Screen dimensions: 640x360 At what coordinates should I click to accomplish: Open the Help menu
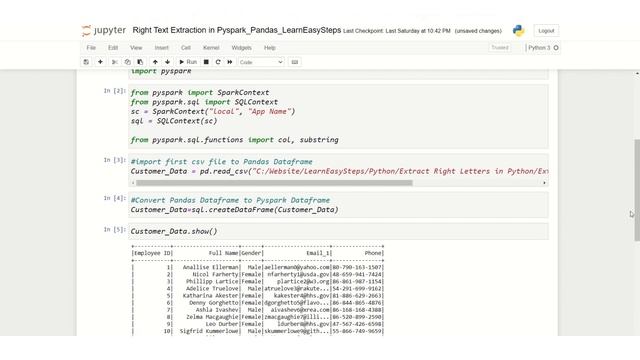click(270, 48)
